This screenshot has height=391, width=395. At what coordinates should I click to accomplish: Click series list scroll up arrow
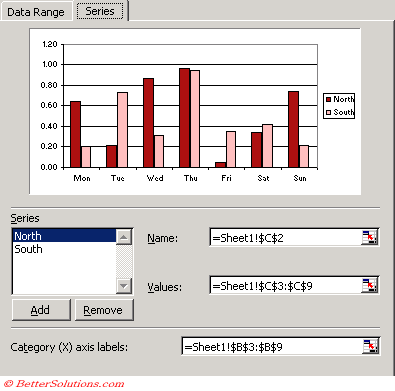coord(124,237)
